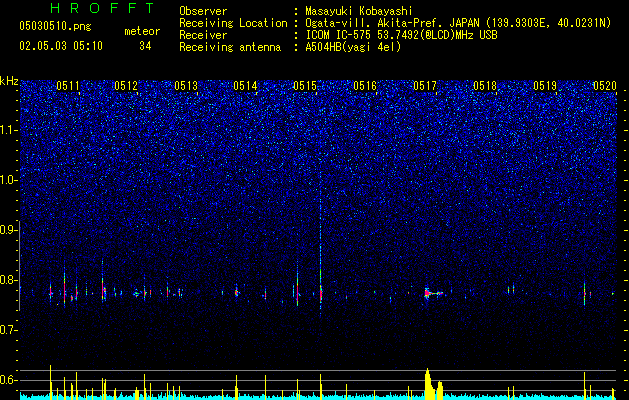This screenshot has width=629, height=400.
Task: Click the 0512 time marker
Action: click(126, 86)
